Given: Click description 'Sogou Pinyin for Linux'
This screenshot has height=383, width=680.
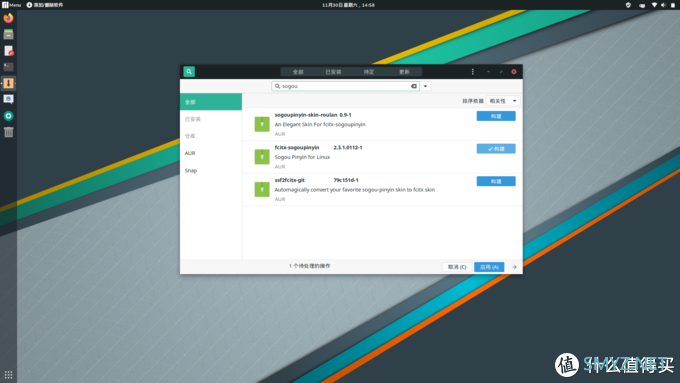Looking at the screenshot, I should pyautogui.click(x=302, y=157).
